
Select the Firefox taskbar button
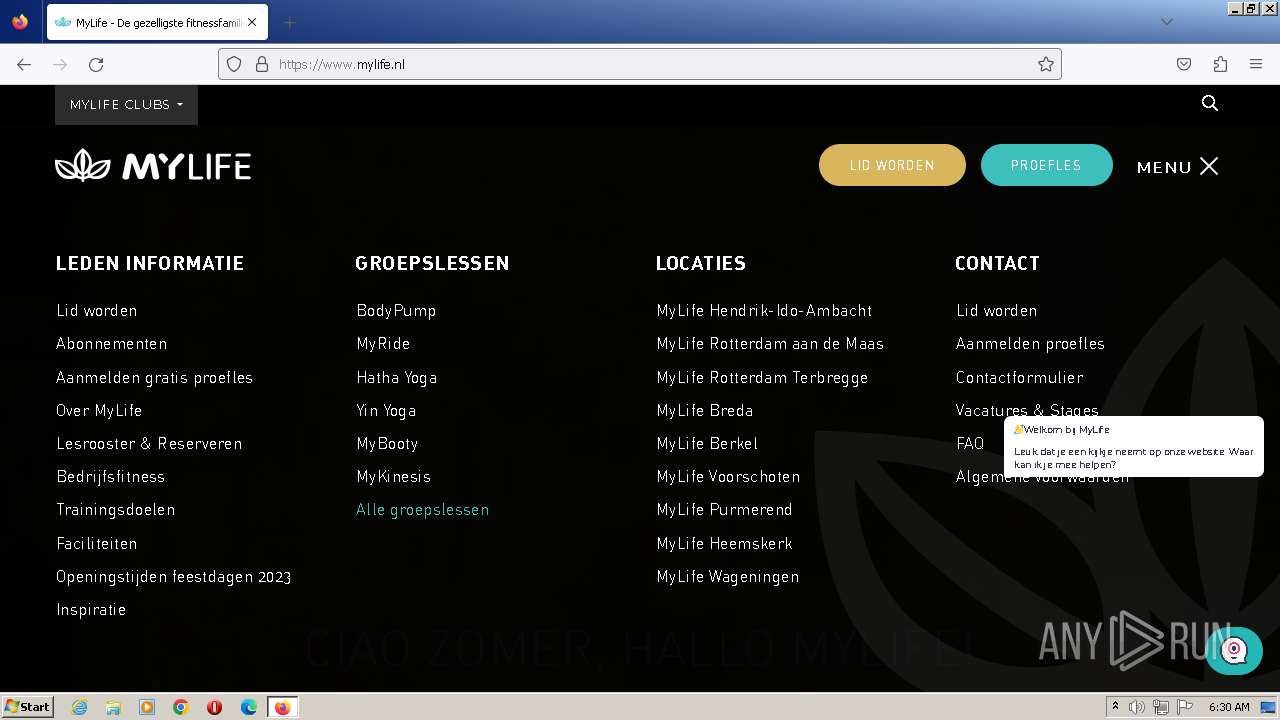coord(282,707)
